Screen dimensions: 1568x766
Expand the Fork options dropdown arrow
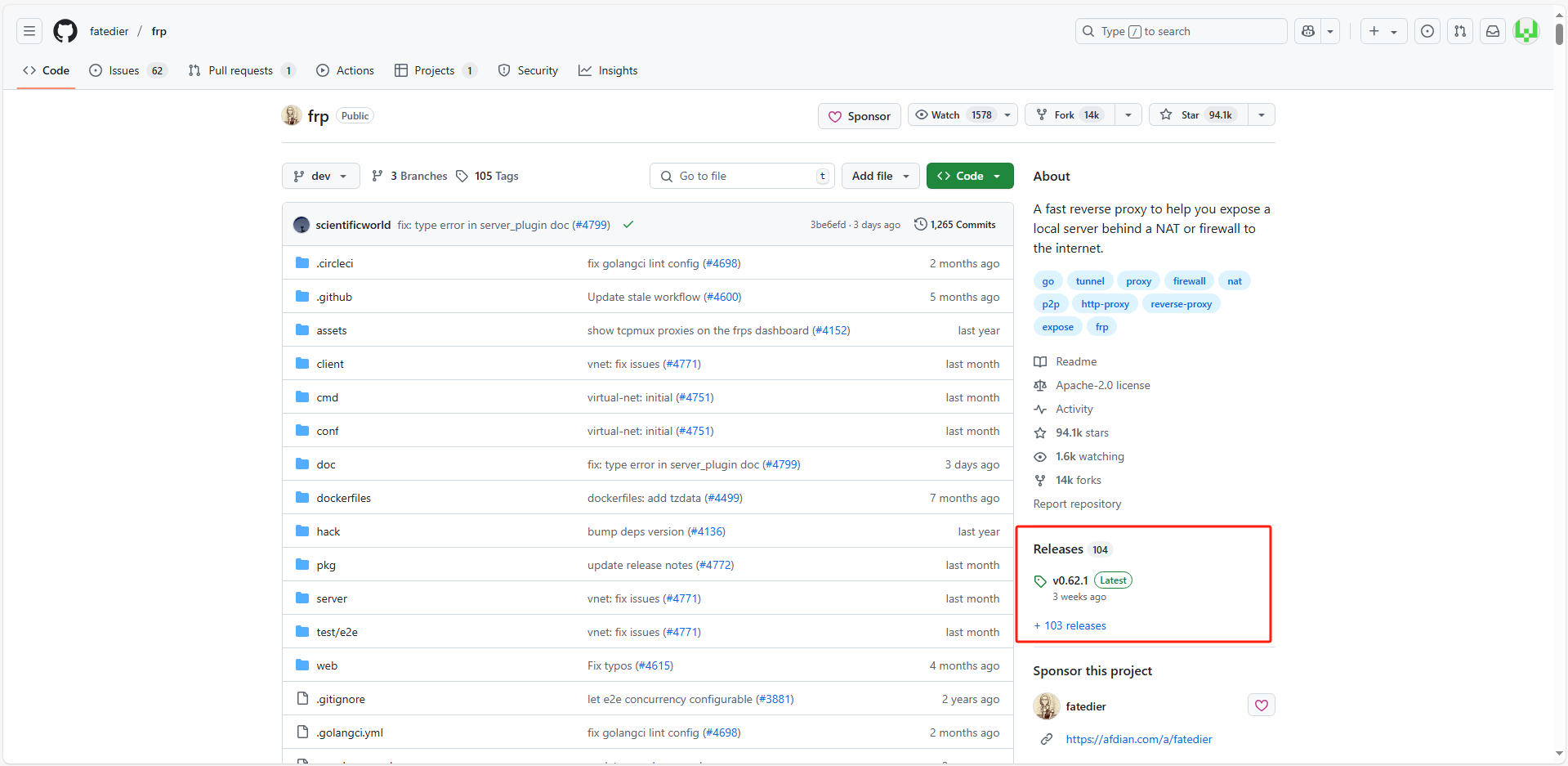point(1128,115)
